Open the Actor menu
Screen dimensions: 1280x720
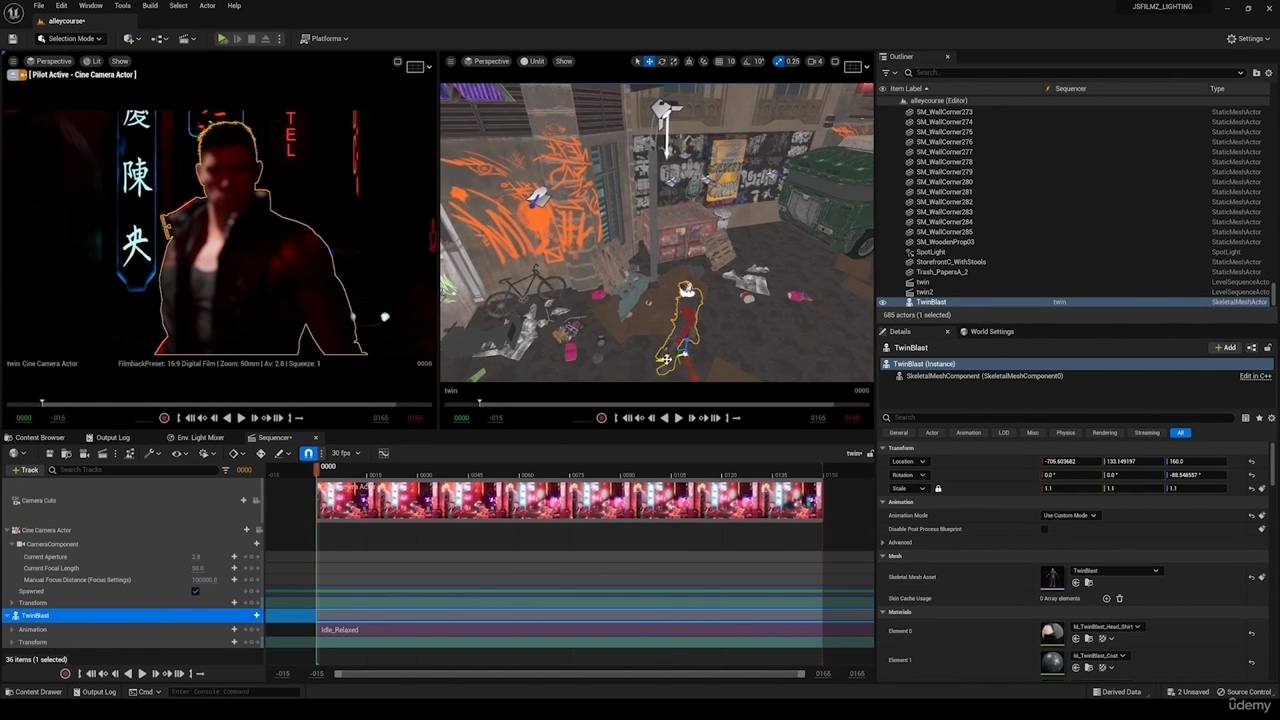pyautogui.click(x=207, y=6)
